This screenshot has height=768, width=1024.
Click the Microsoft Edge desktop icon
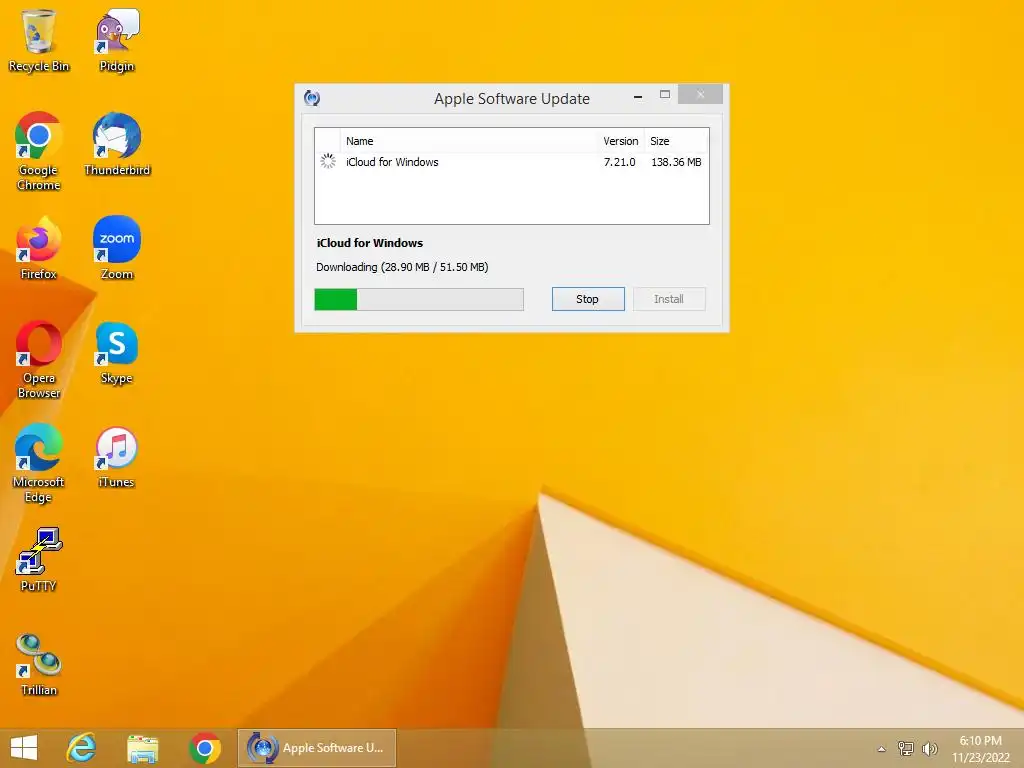pos(39,463)
